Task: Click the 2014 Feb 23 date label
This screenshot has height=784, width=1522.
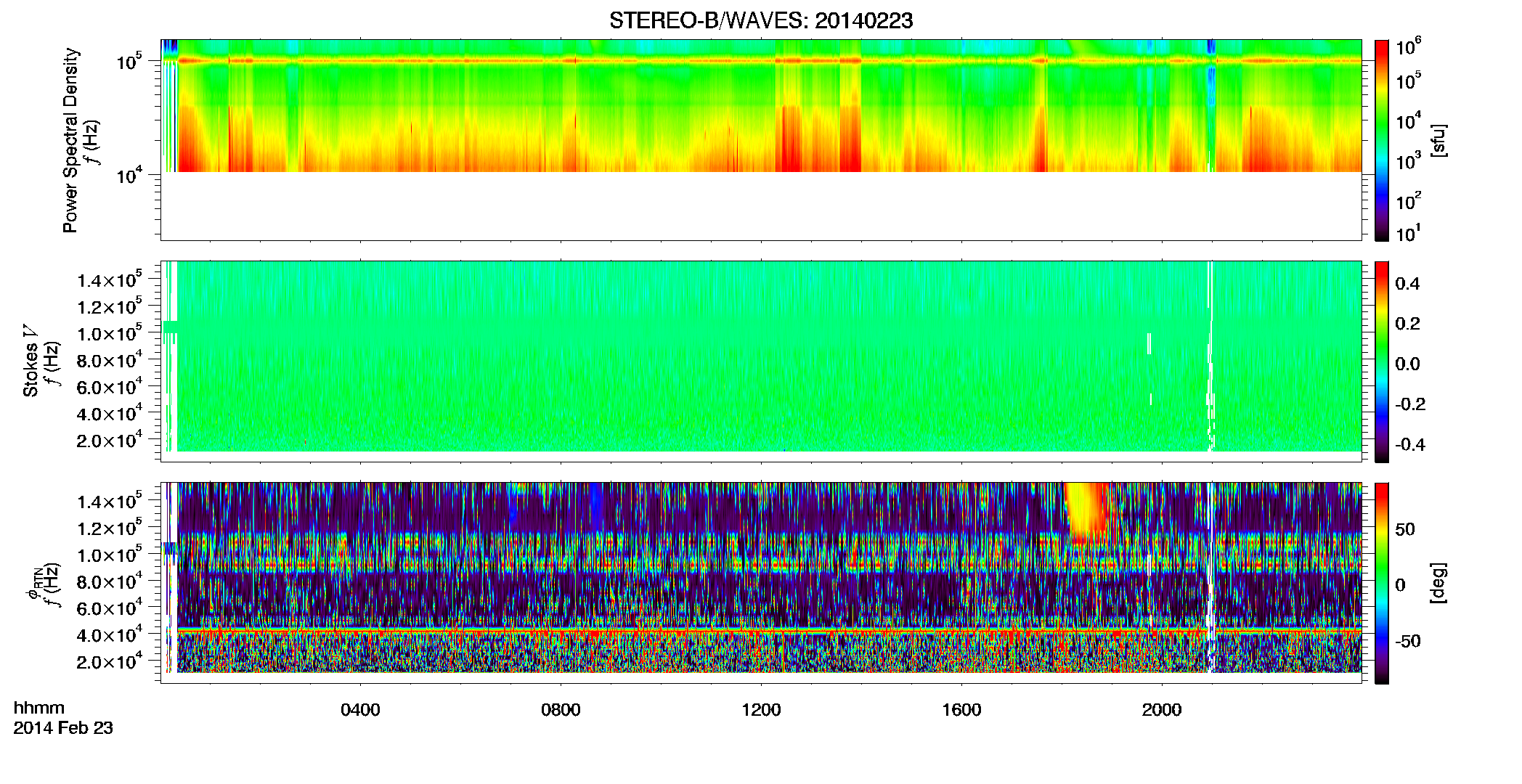Action: tap(63, 727)
